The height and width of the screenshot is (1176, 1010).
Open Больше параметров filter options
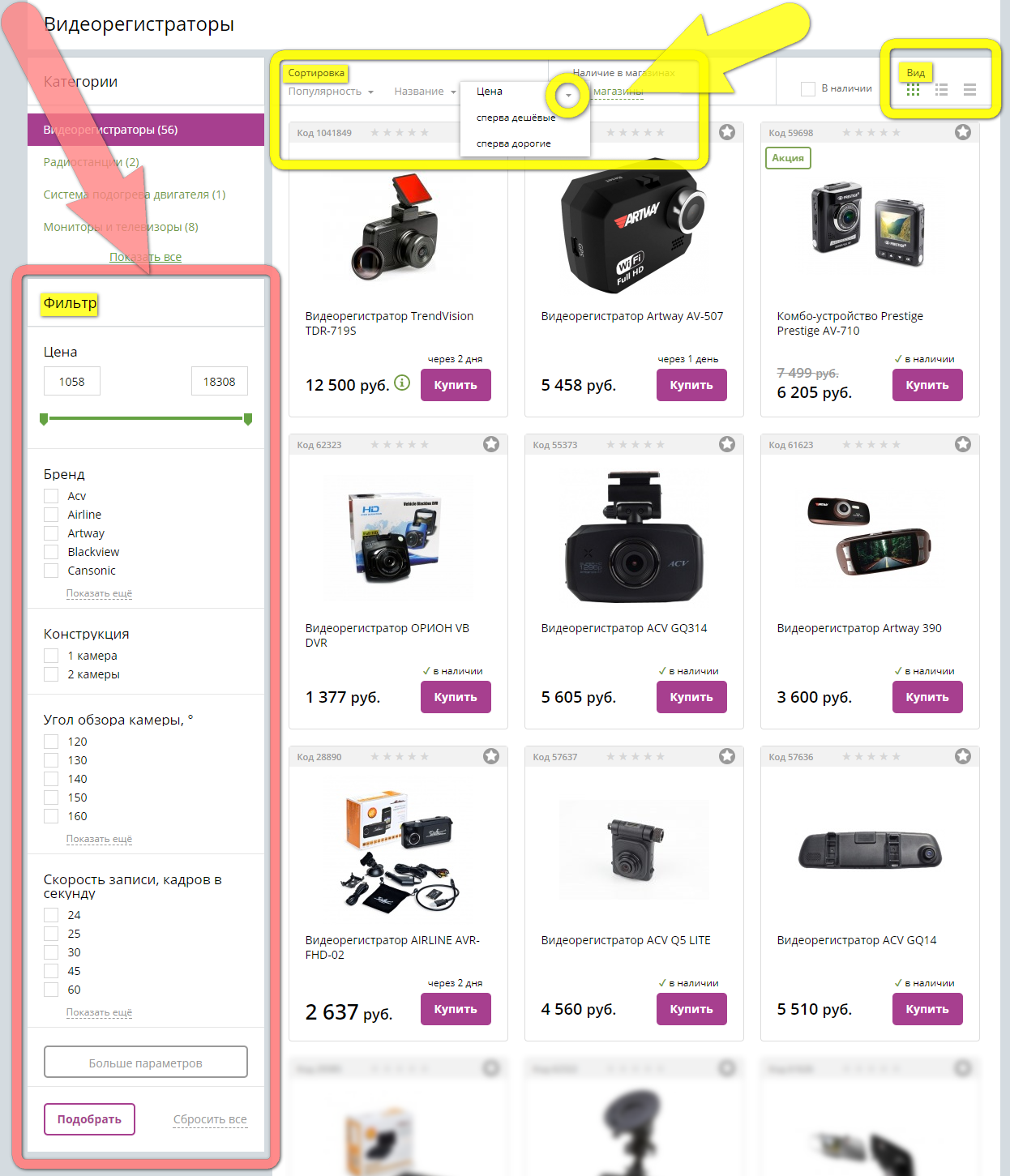pyautogui.click(x=146, y=1062)
